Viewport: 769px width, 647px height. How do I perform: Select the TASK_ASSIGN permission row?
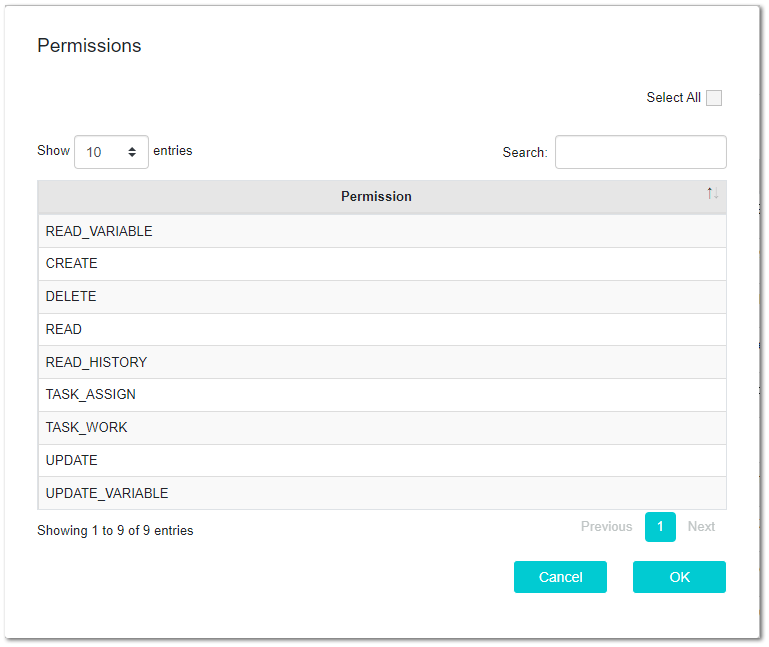(x=382, y=395)
